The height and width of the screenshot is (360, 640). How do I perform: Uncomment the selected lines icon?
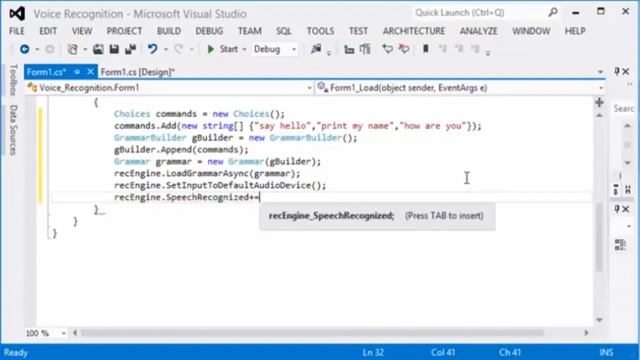click(x=404, y=49)
